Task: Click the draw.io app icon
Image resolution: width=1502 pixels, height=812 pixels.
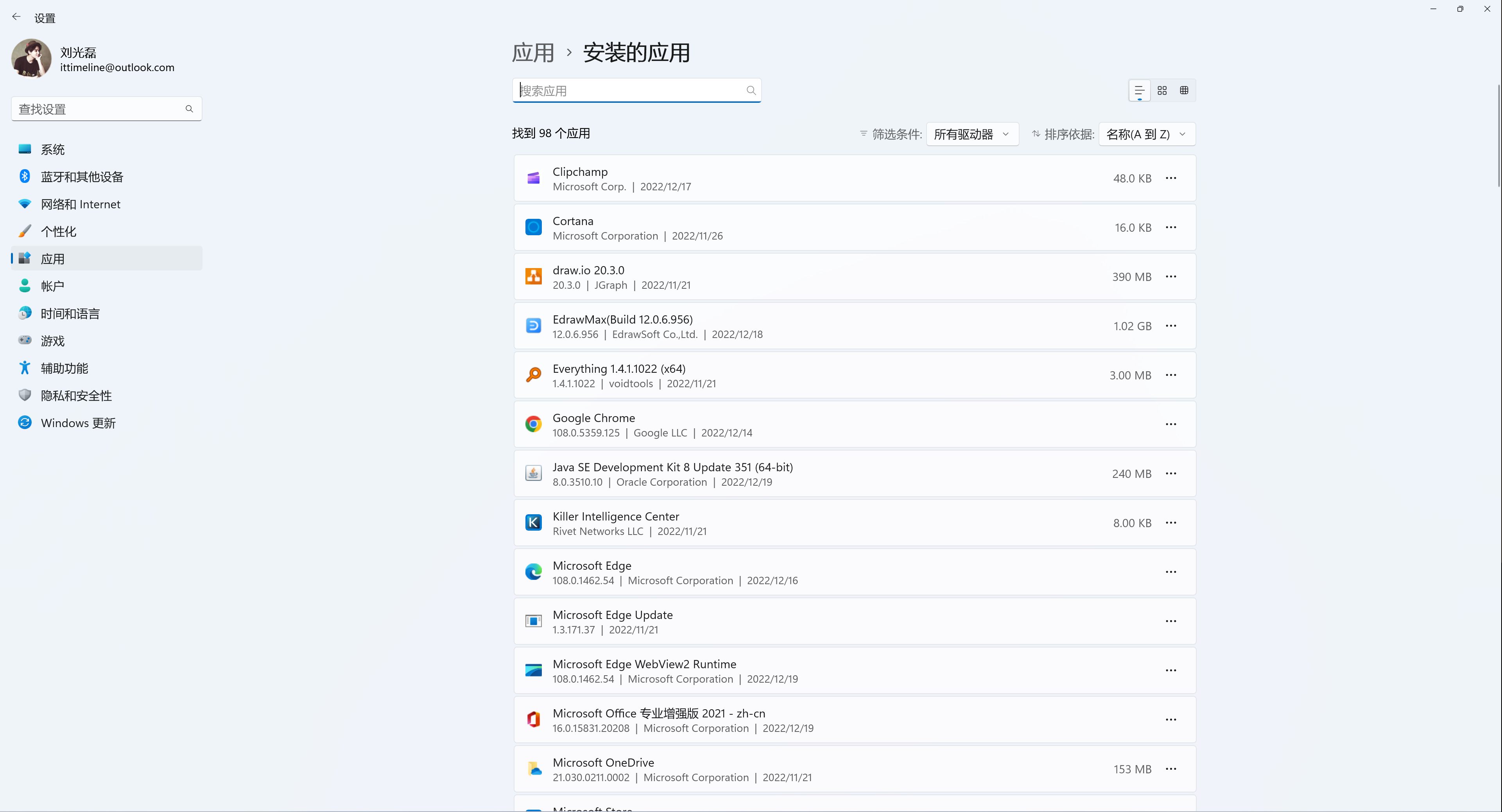Action: coord(533,276)
